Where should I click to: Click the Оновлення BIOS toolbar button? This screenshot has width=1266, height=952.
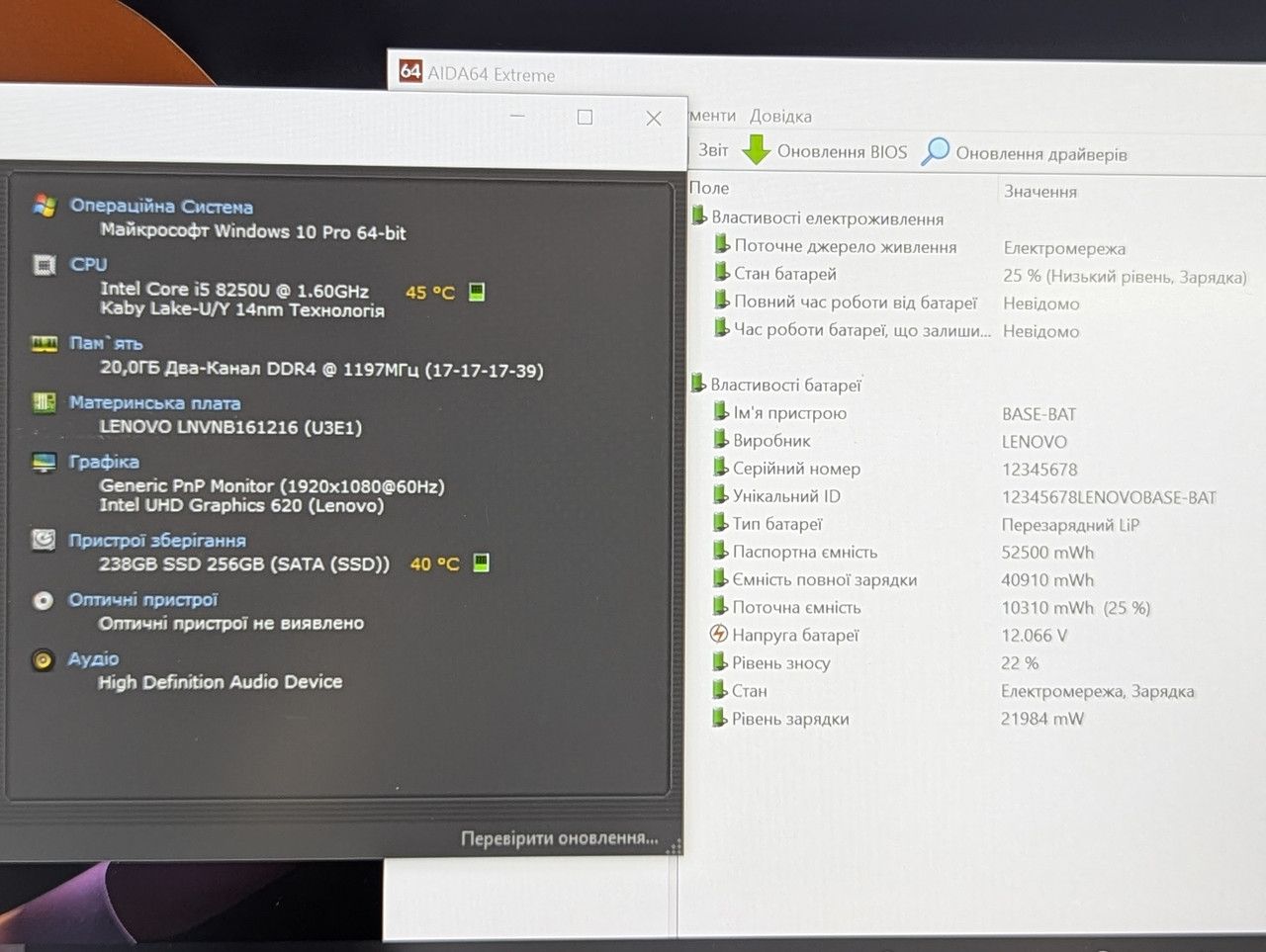[x=825, y=151]
